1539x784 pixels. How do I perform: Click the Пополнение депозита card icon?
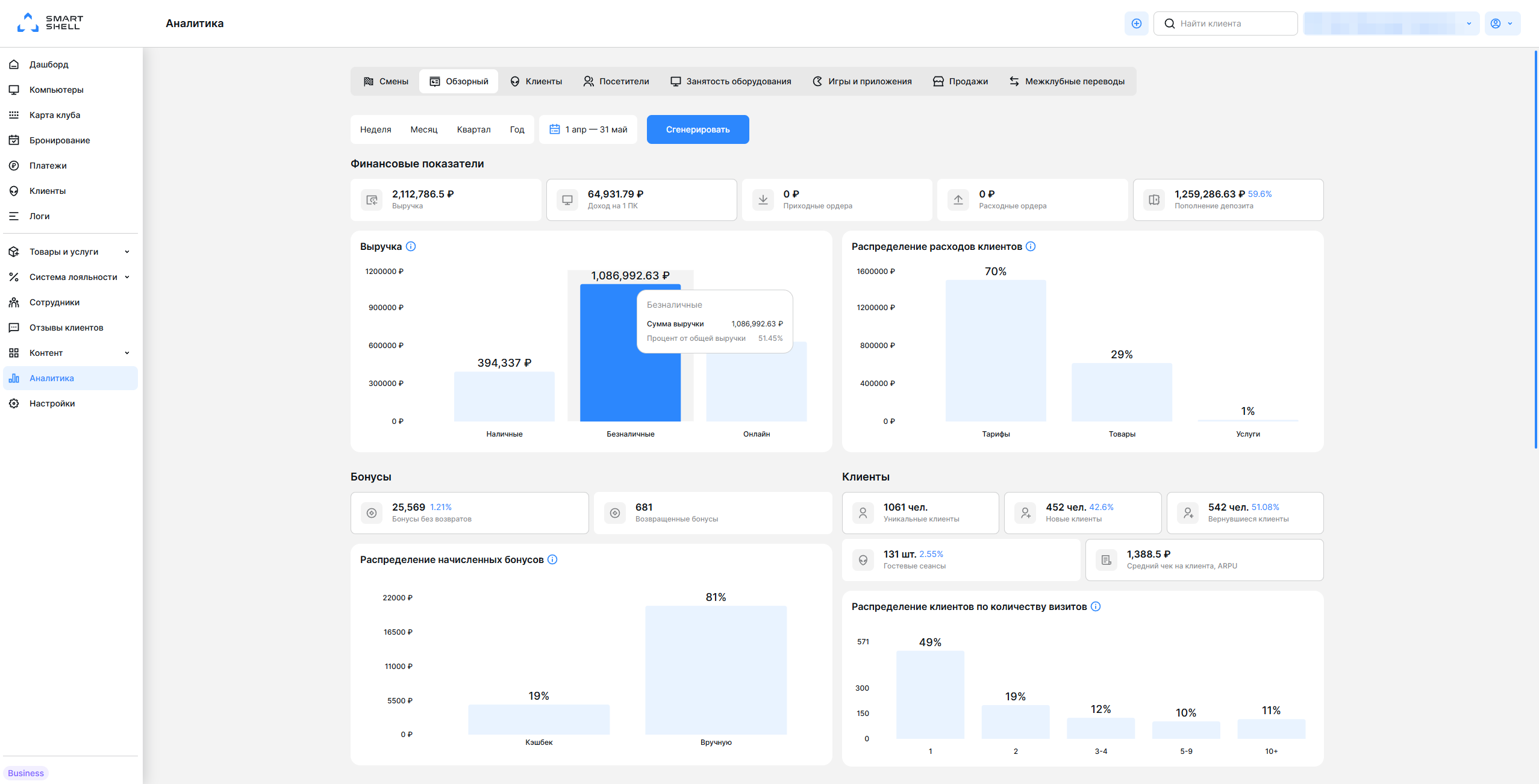1154,200
